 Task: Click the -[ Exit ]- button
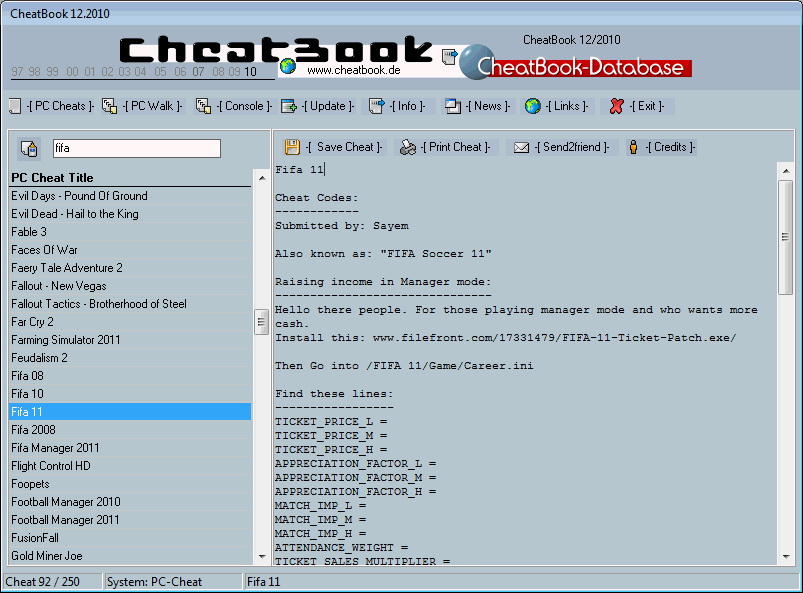pos(647,106)
